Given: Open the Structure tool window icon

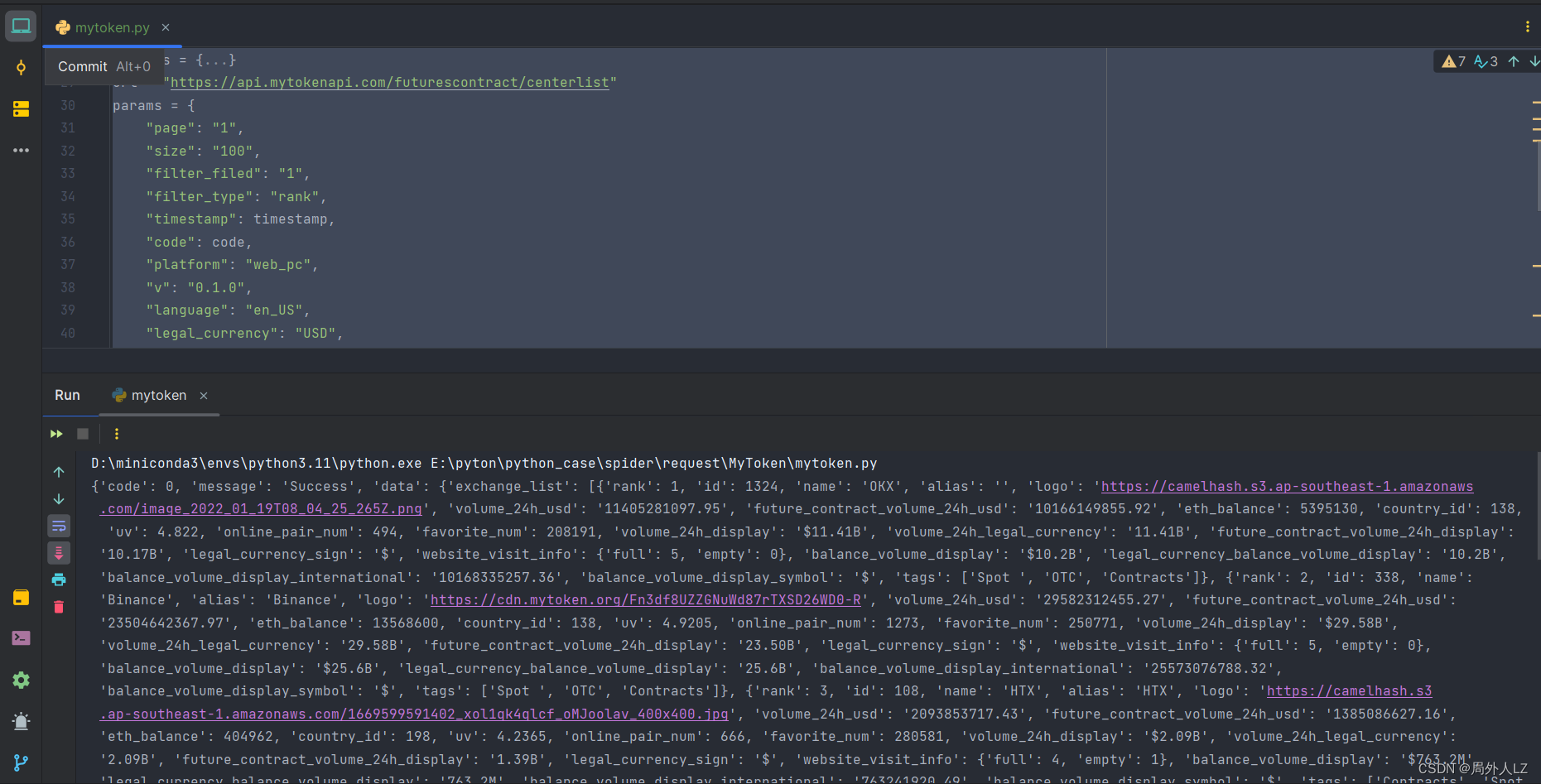Looking at the screenshot, I should pos(21,108).
